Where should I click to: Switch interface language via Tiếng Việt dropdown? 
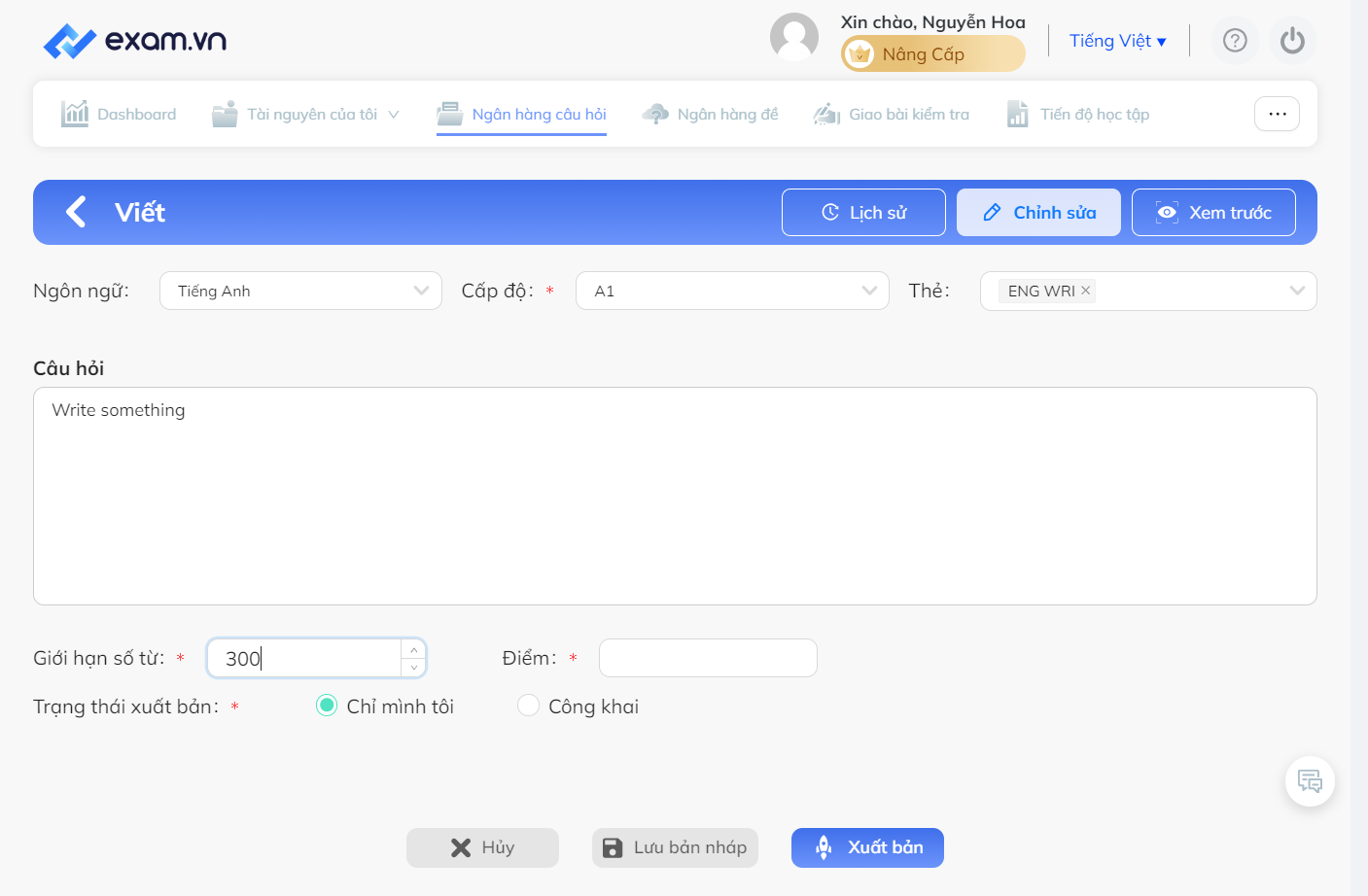[x=1117, y=41]
